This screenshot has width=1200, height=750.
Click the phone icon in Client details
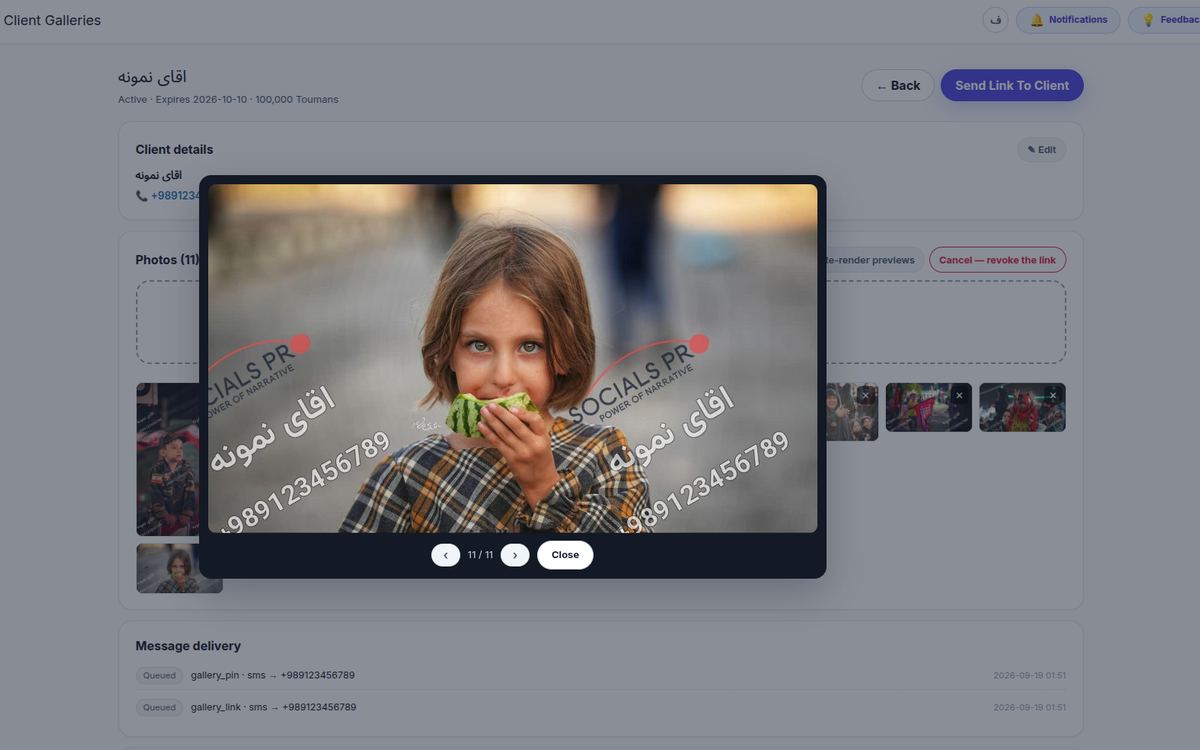[142, 196]
